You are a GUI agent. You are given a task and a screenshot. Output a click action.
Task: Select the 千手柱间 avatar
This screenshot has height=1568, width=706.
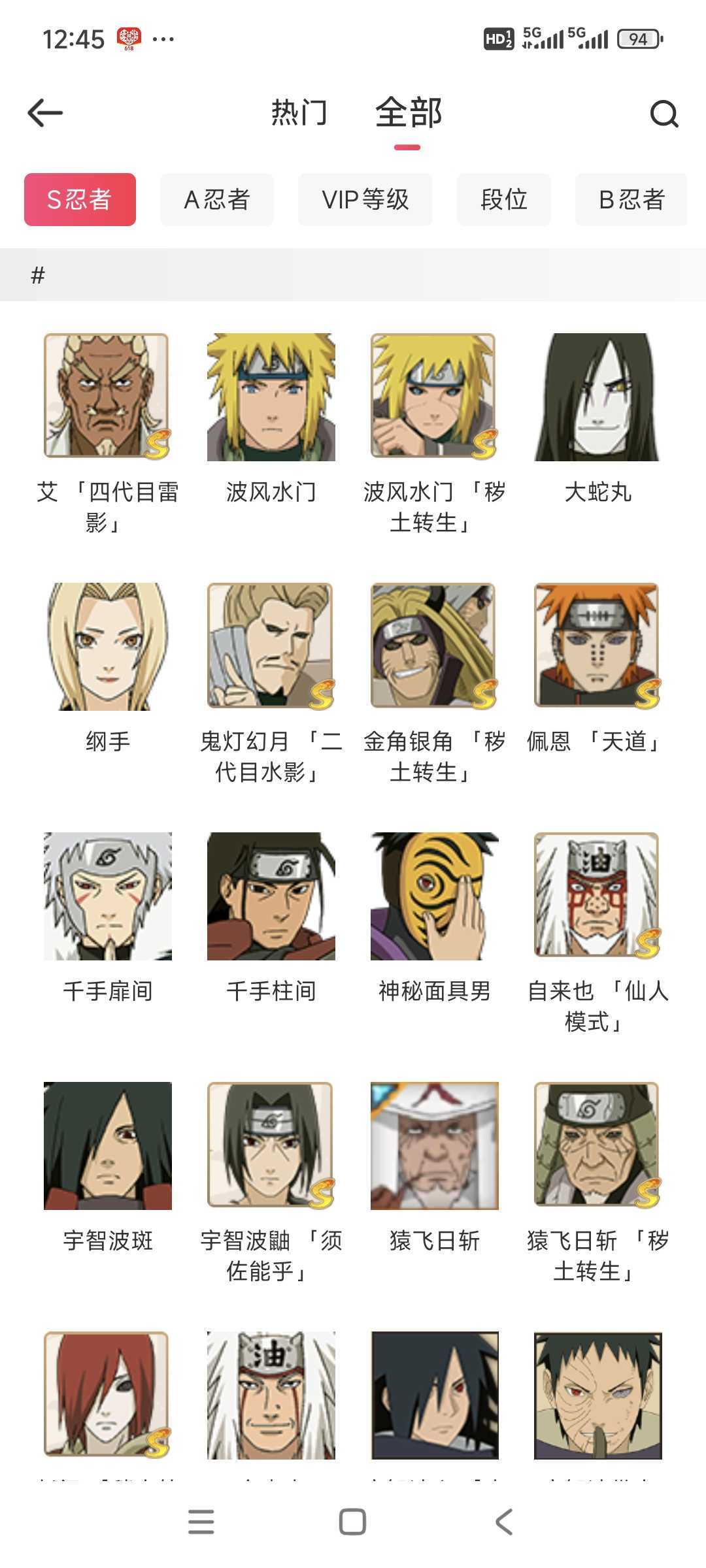pos(271,896)
